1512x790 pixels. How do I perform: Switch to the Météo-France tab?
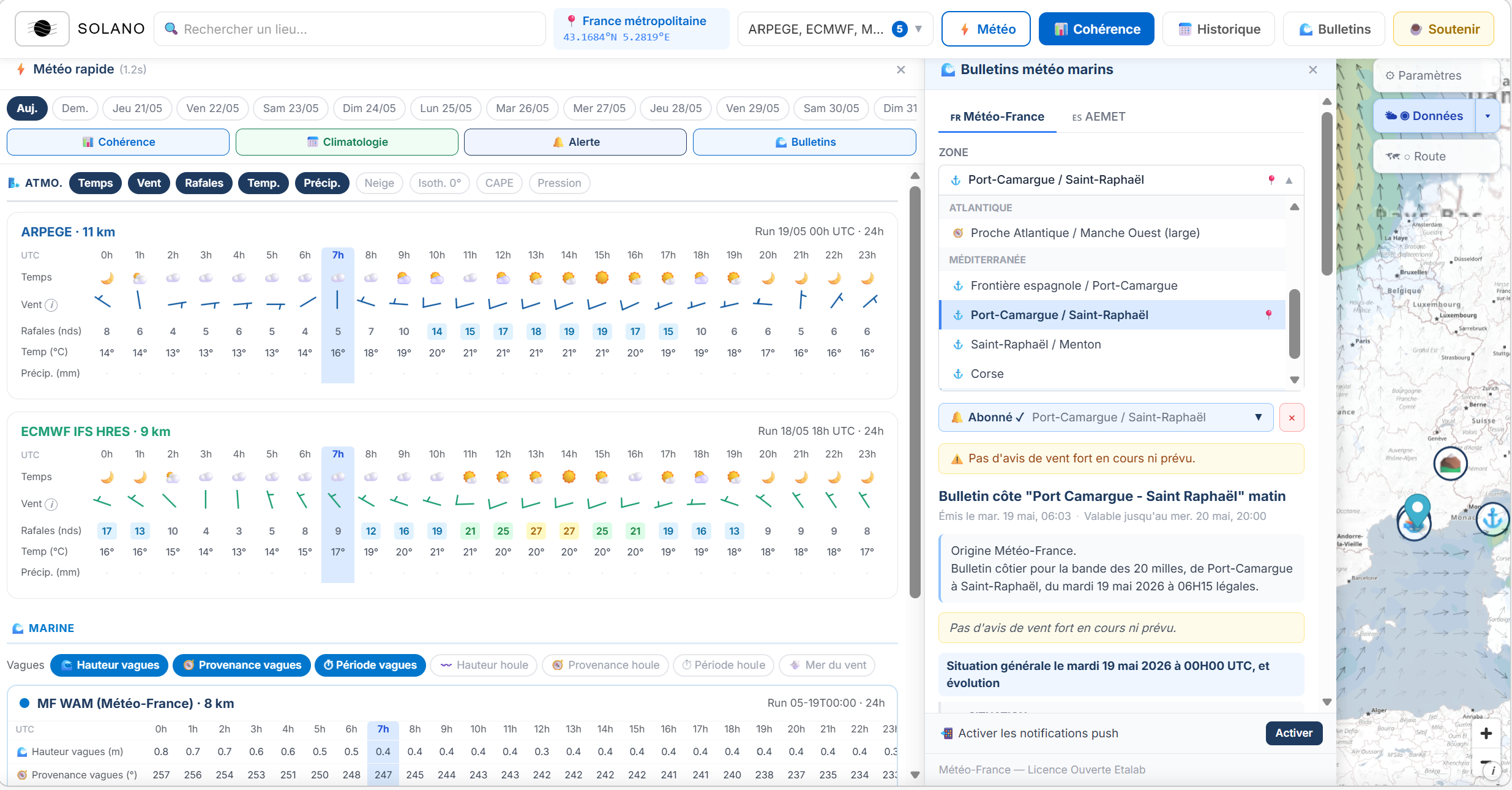pos(997,116)
